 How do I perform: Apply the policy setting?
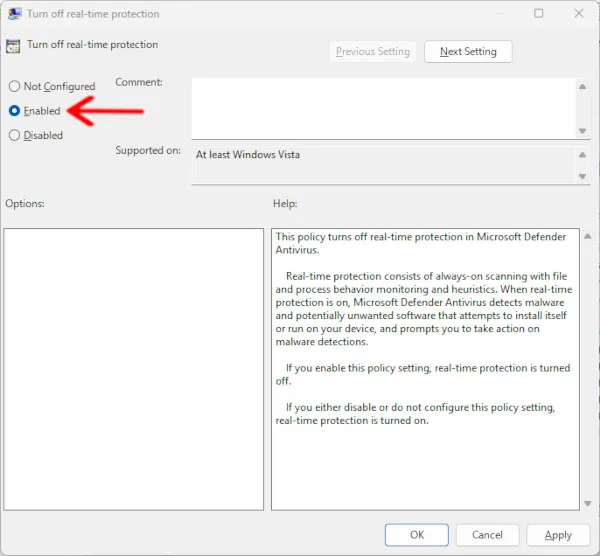[558, 535]
